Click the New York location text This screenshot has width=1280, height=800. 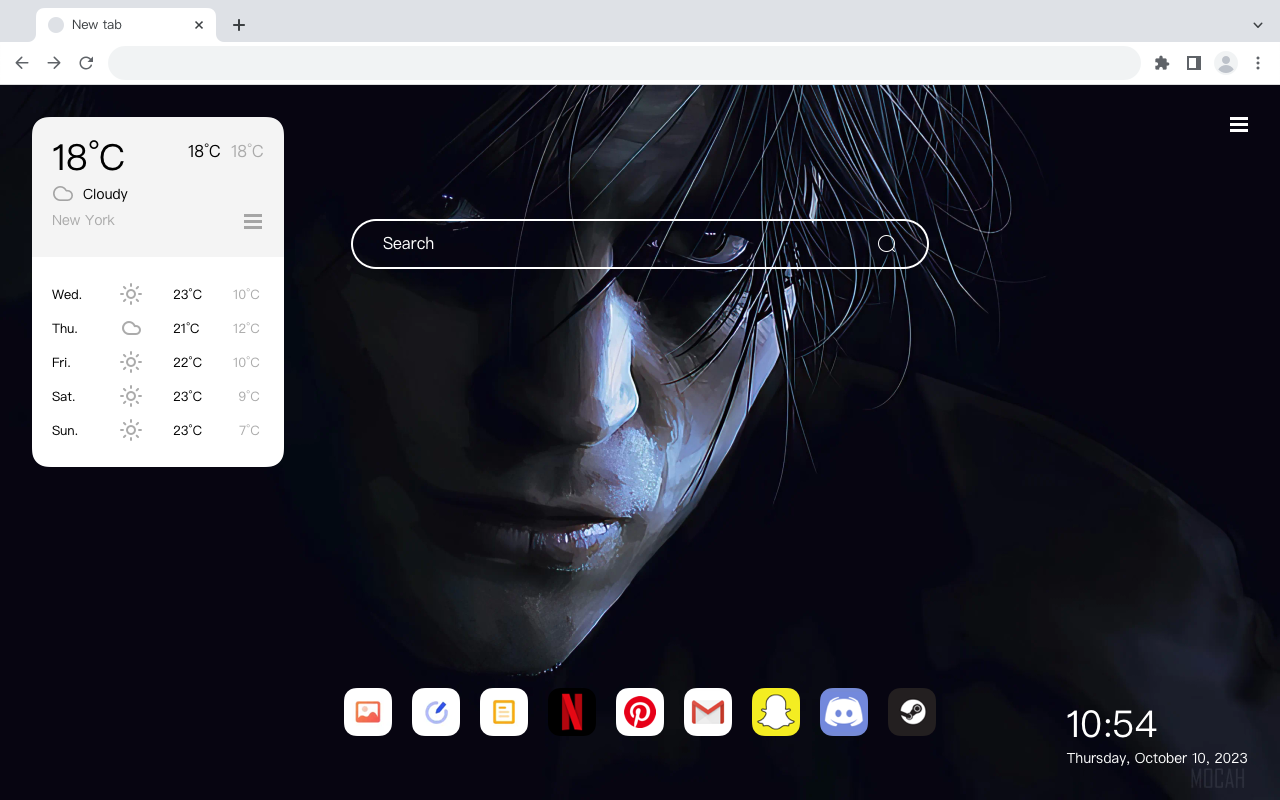[83, 220]
